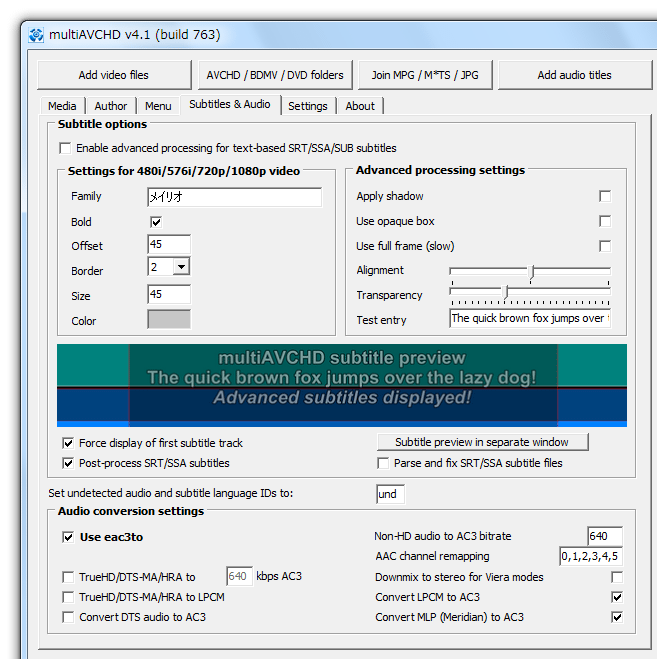This screenshot has width=657, height=659.
Task: Switch to the Media tab
Action: (62, 106)
